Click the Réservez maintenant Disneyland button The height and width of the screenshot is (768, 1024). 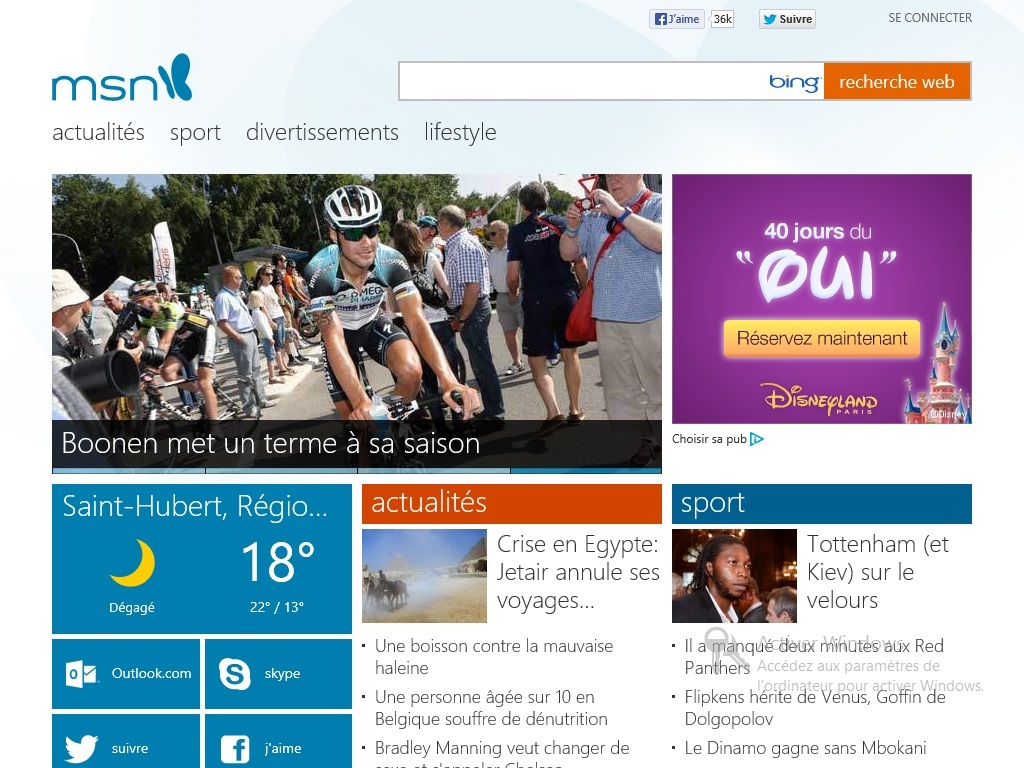(822, 338)
